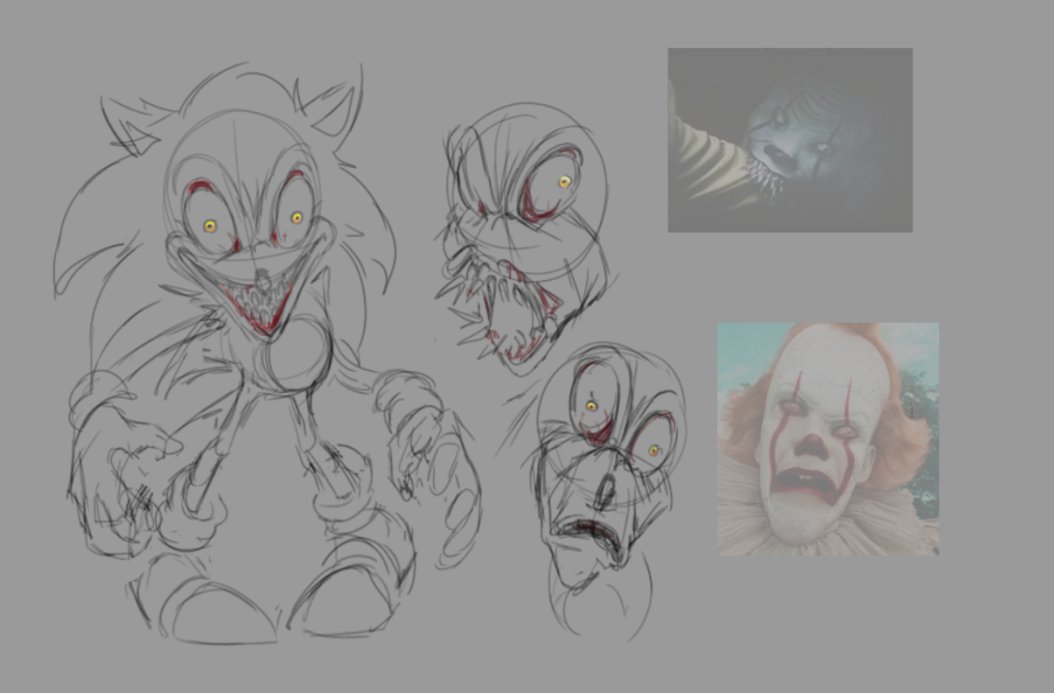The width and height of the screenshot is (1054, 693).
Task: Select the daylight clown face reference photo
Action: pyautogui.click(x=827, y=438)
